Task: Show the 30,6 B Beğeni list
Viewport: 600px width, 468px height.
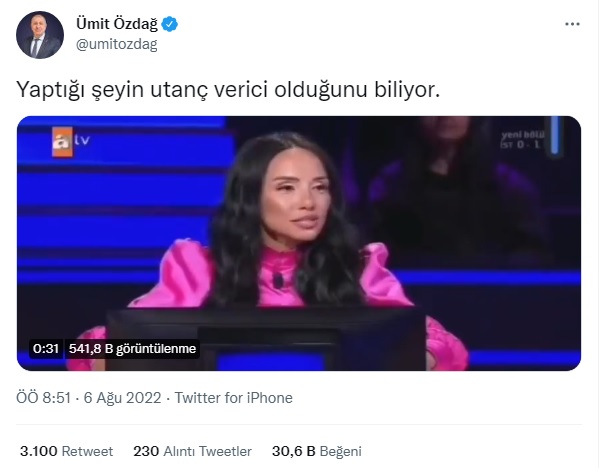Action: click(x=316, y=451)
